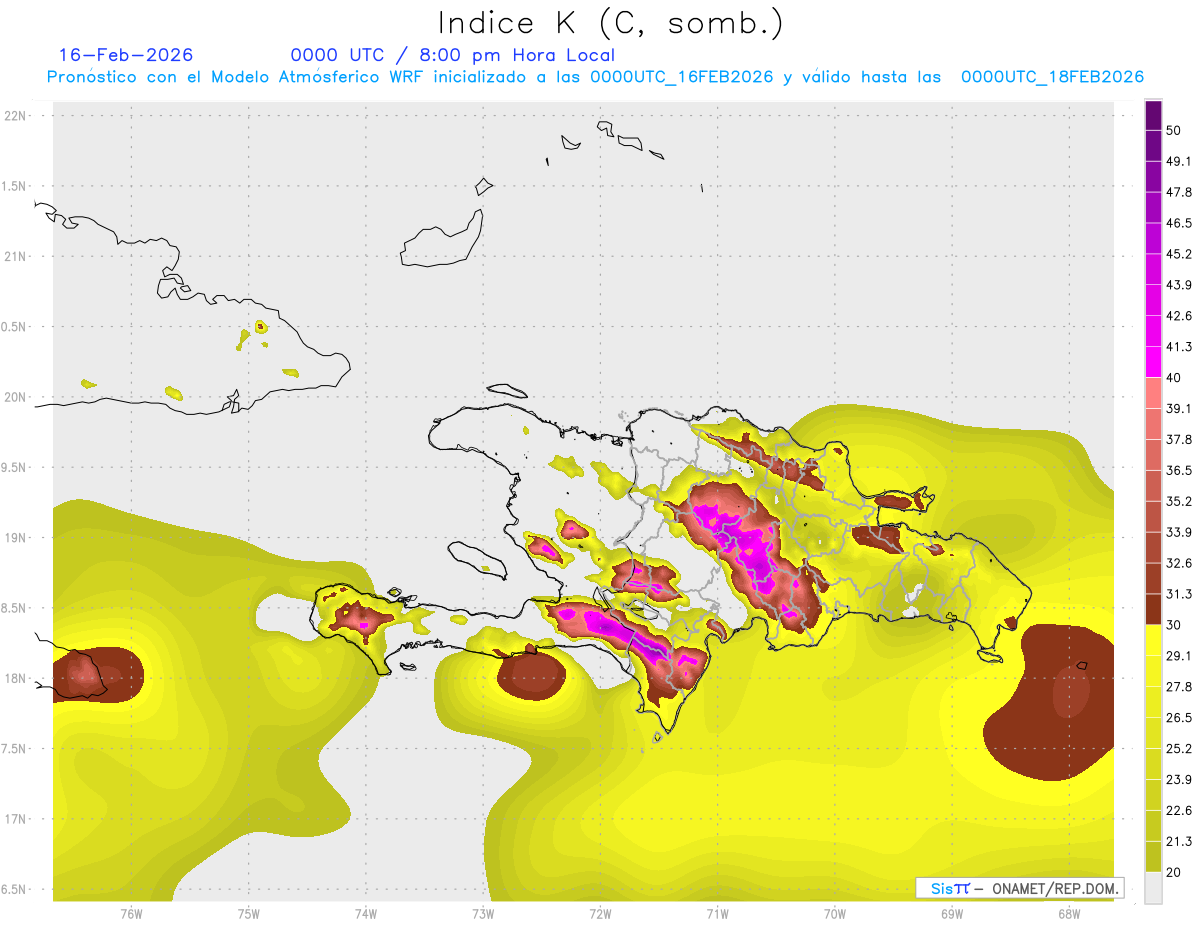The image size is (1200, 927).
Task: Click the "22N" latitude label
Action: [x=17, y=116]
